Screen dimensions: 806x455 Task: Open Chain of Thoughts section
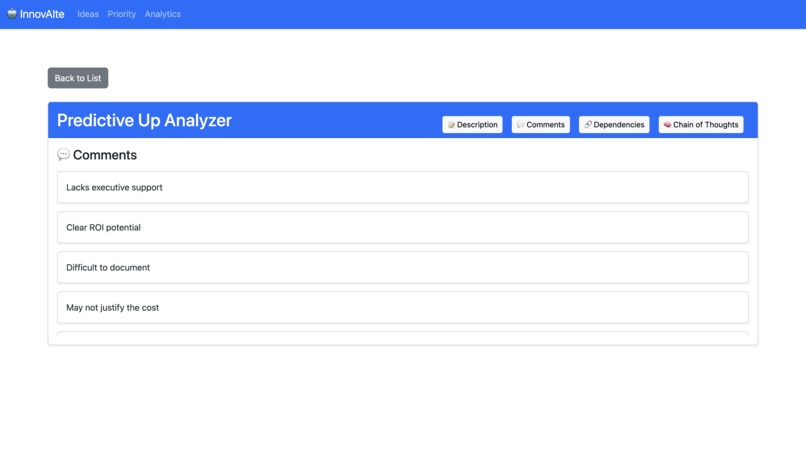click(701, 124)
